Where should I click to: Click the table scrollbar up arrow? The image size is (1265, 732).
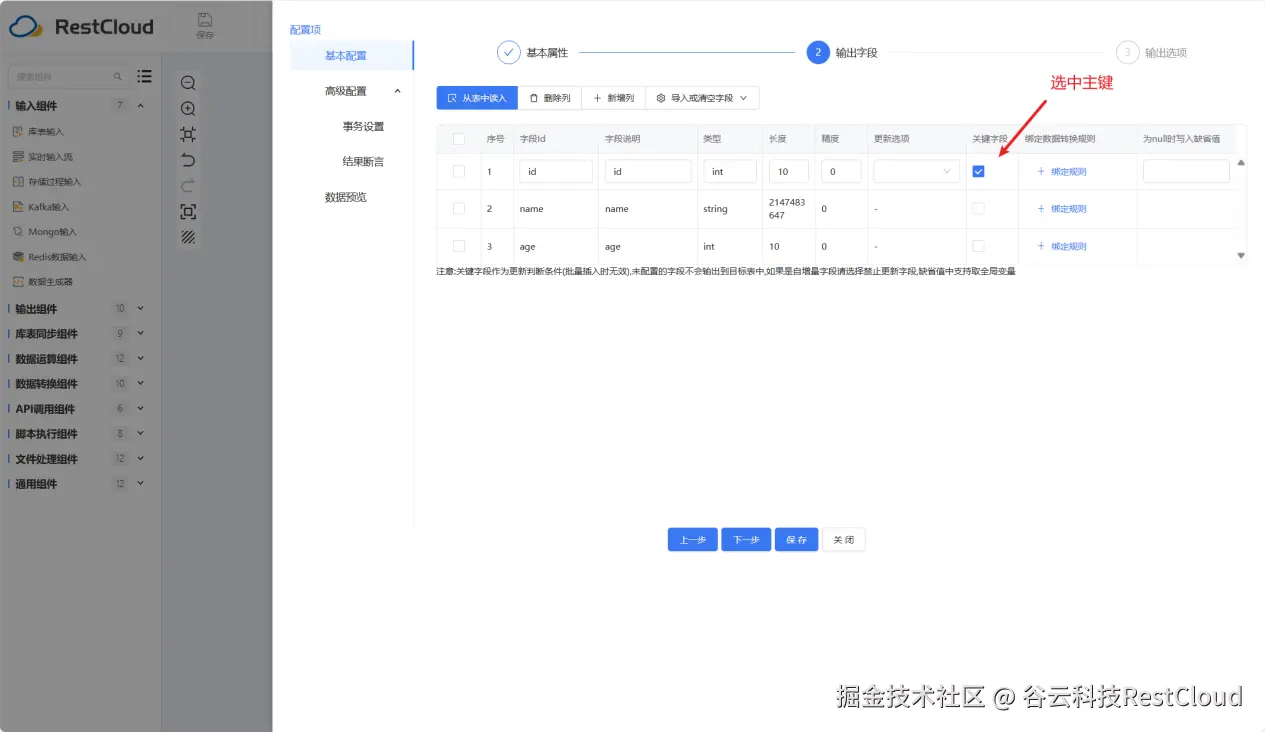click(1241, 162)
